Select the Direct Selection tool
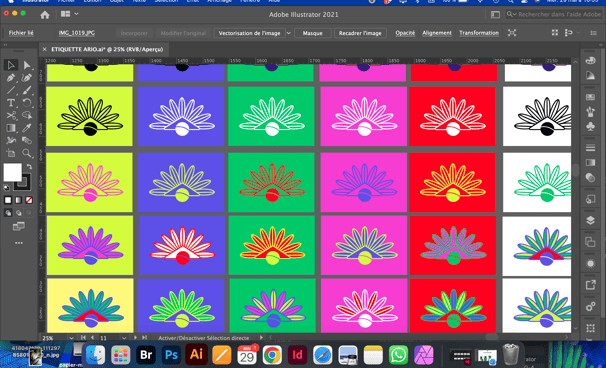This screenshot has width=606, height=368. (26, 65)
